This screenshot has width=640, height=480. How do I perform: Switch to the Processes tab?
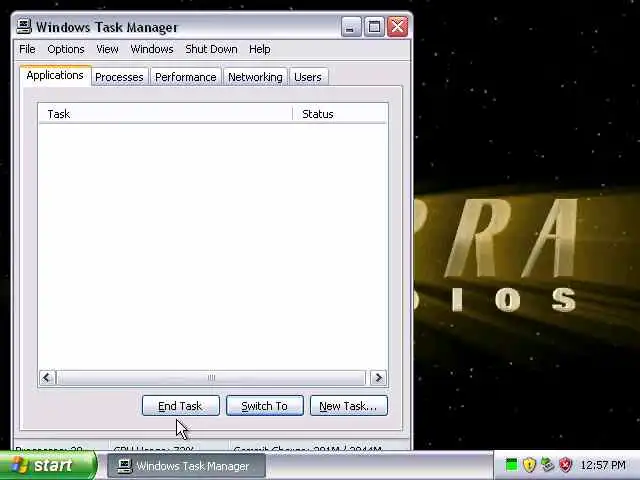119,77
